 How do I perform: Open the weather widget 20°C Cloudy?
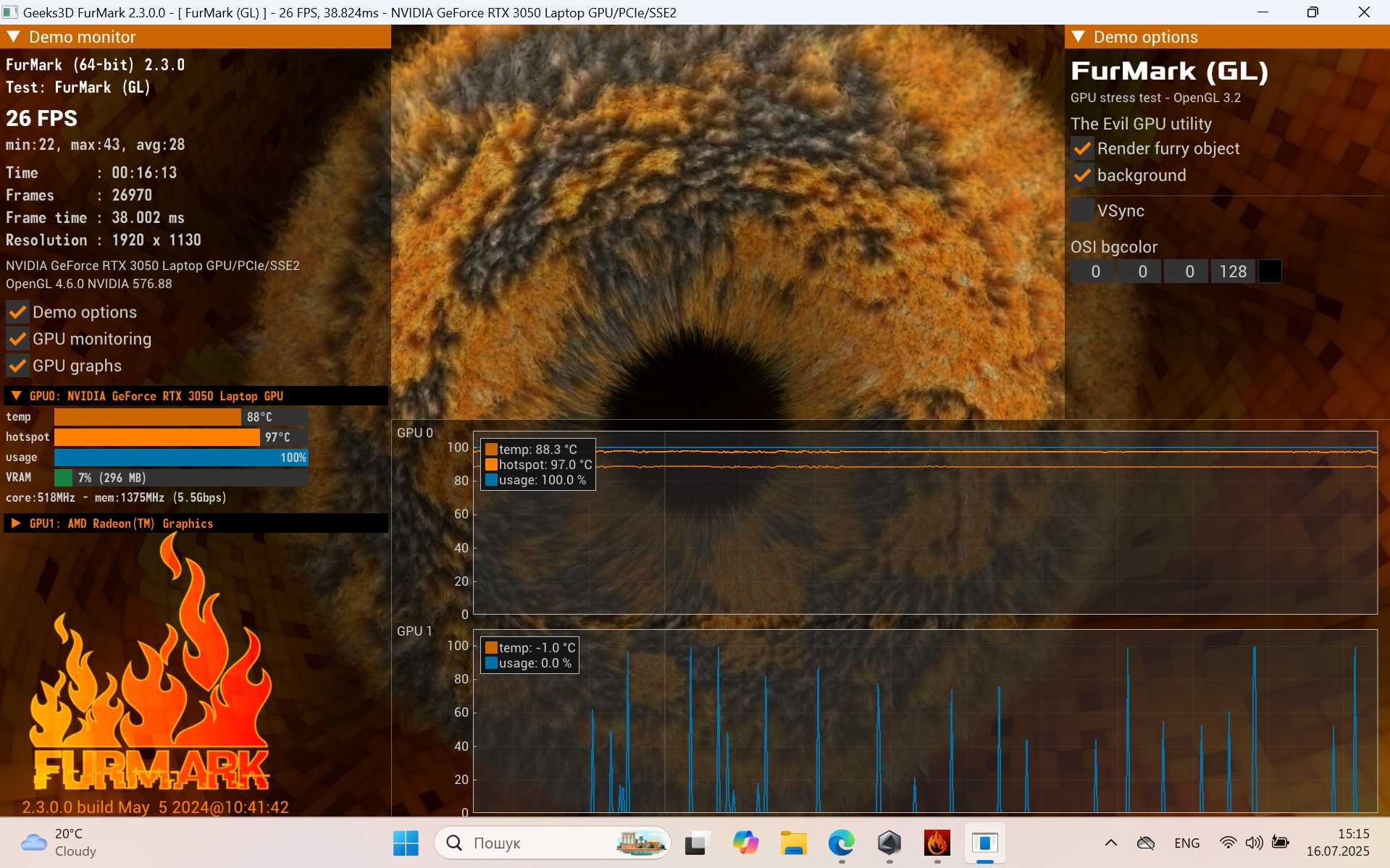coord(59,843)
